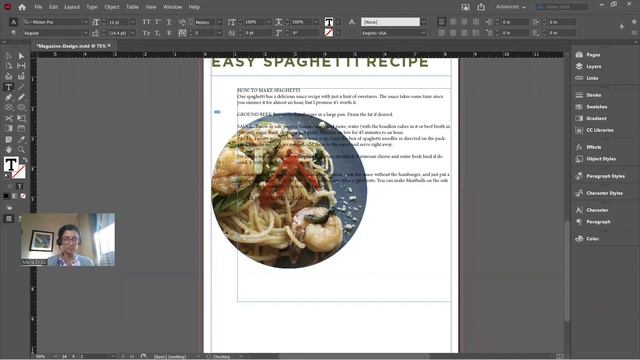Screen dimensions: 640x360
Task: Select the Pen tool
Action: 9,97
